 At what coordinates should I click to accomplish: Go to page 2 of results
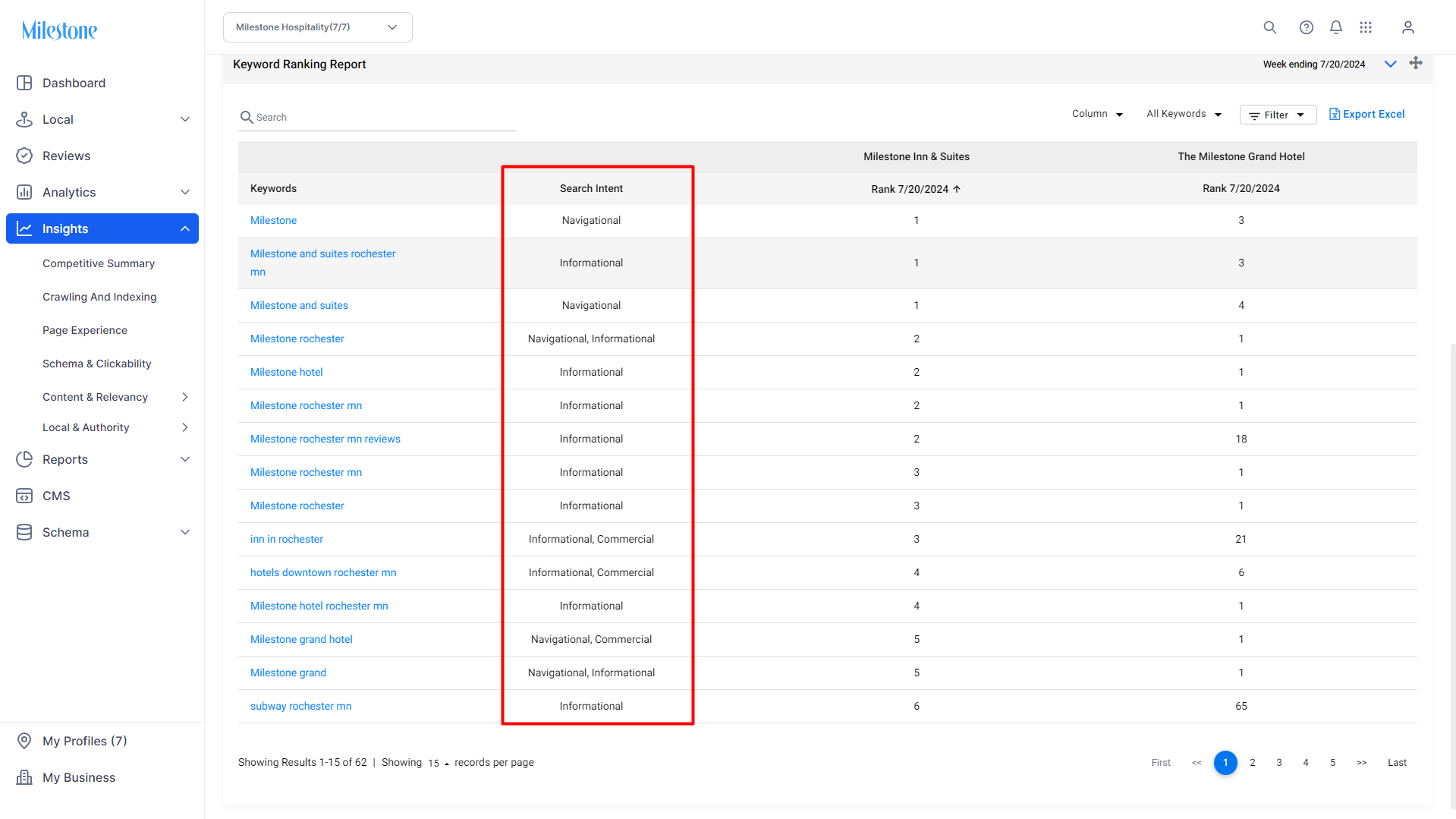tap(1253, 763)
